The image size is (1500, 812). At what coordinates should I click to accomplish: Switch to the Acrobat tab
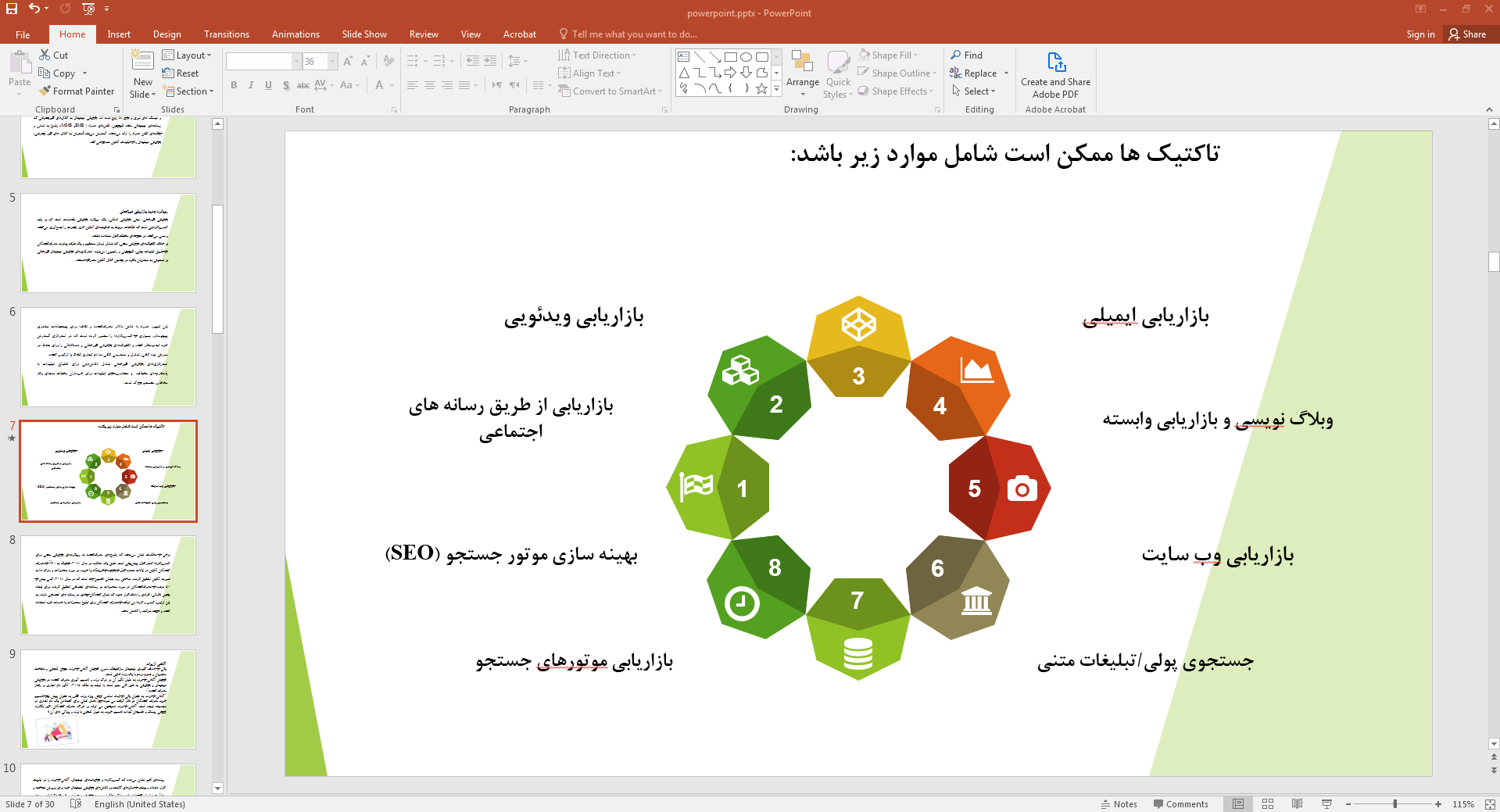[x=519, y=34]
